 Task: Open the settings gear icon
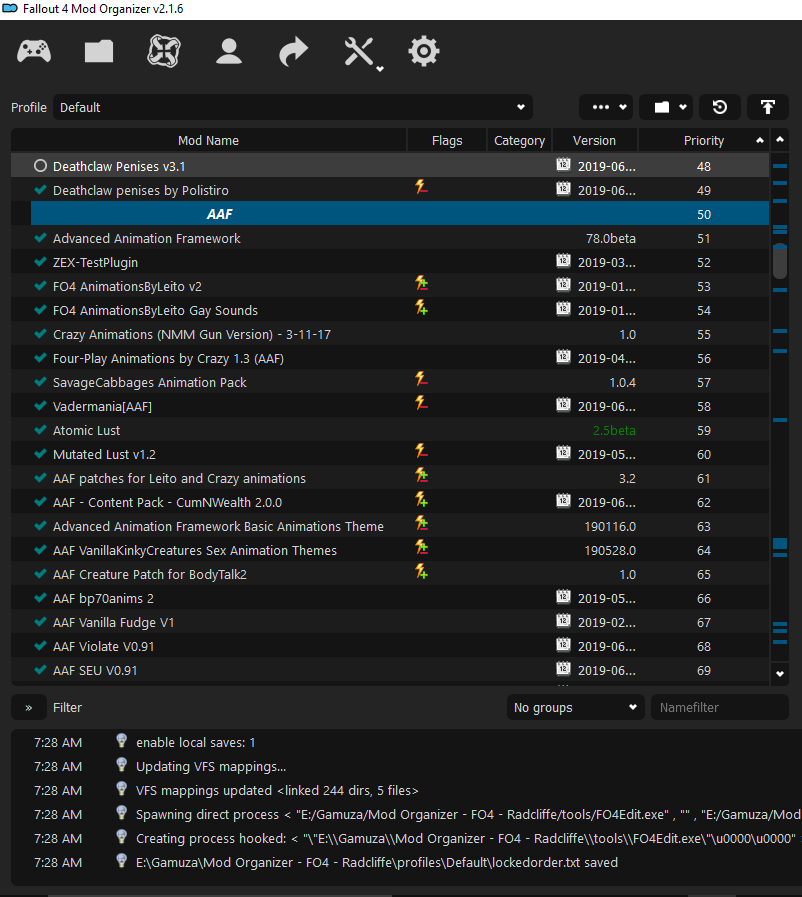tap(424, 51)
